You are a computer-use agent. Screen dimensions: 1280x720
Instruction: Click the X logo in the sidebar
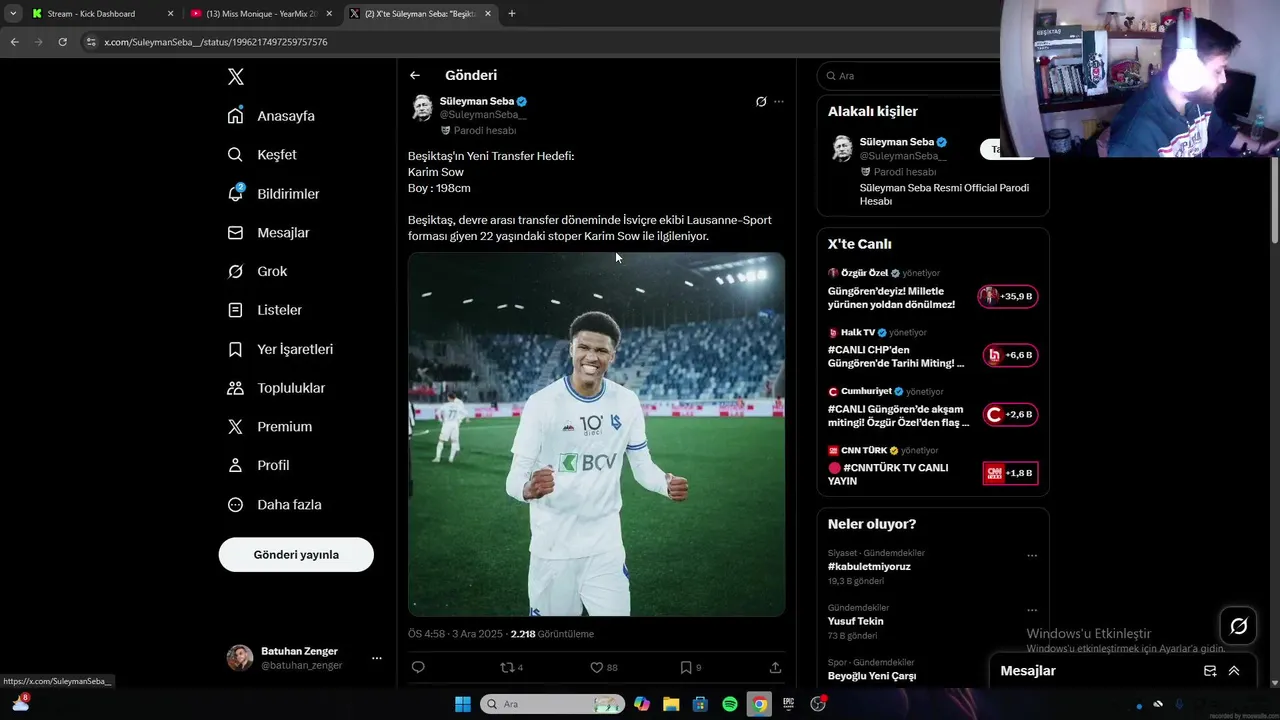[235, 77]
